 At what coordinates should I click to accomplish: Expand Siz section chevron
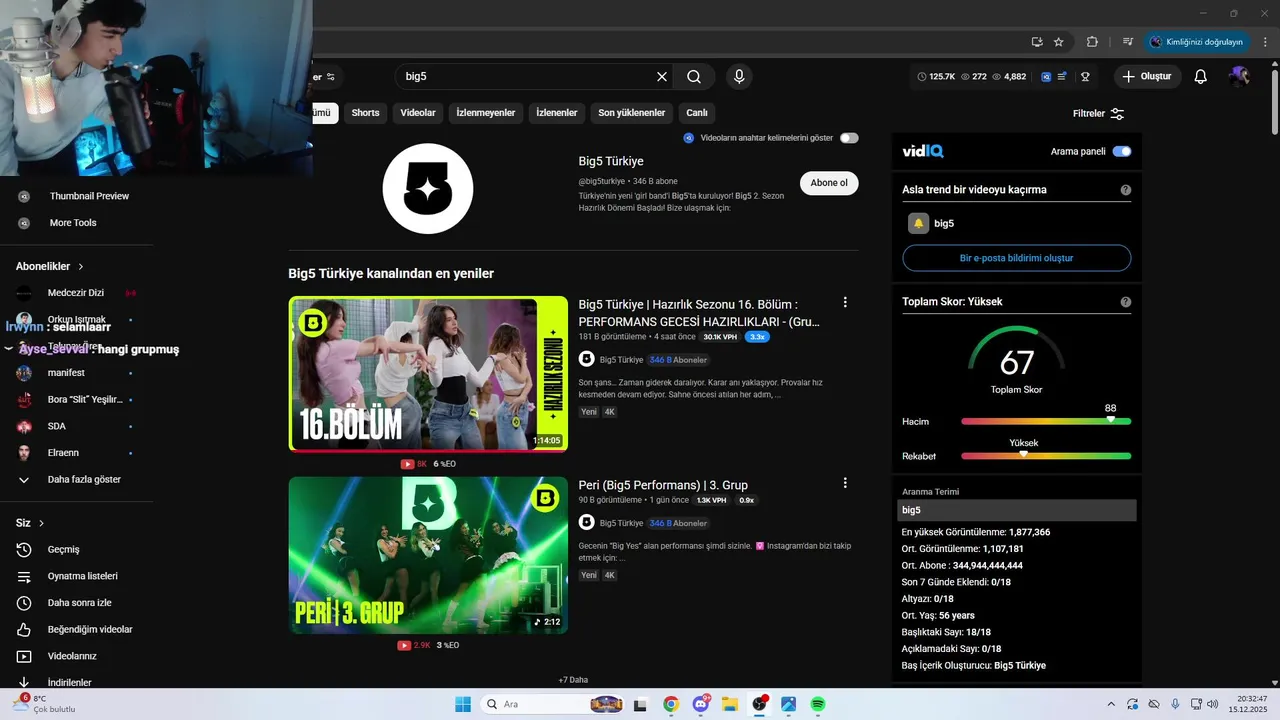click(x=41, y=523)
